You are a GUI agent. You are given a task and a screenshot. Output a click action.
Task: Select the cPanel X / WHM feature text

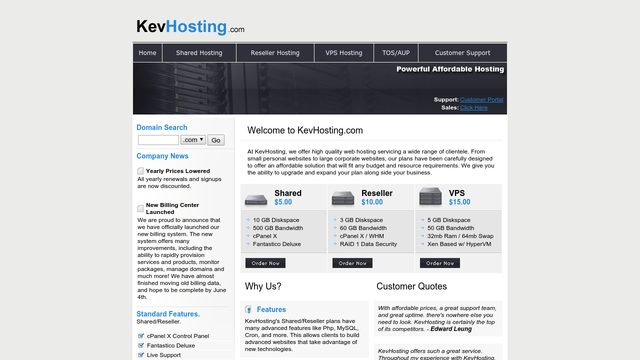pos(362,236)
